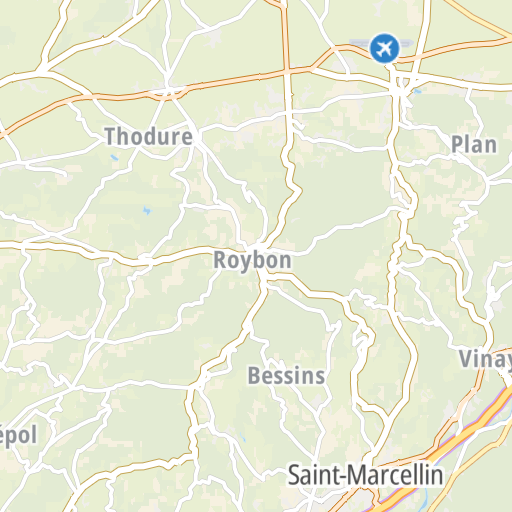
Task: Click the converging road junction in top-left area
Action: pyautogui.click(x=42, y=69)
